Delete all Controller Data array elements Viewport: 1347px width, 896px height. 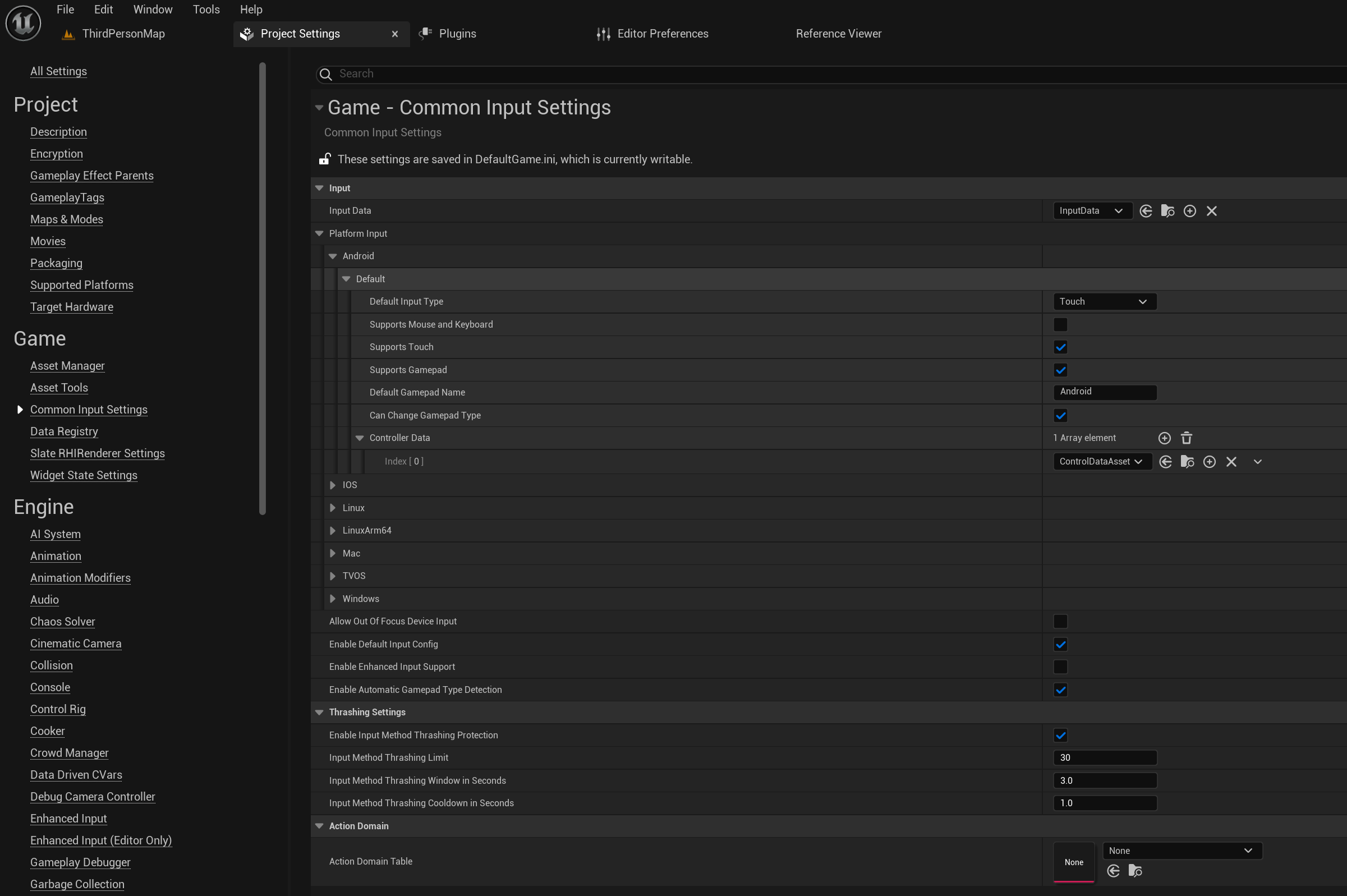[1186, 438]
